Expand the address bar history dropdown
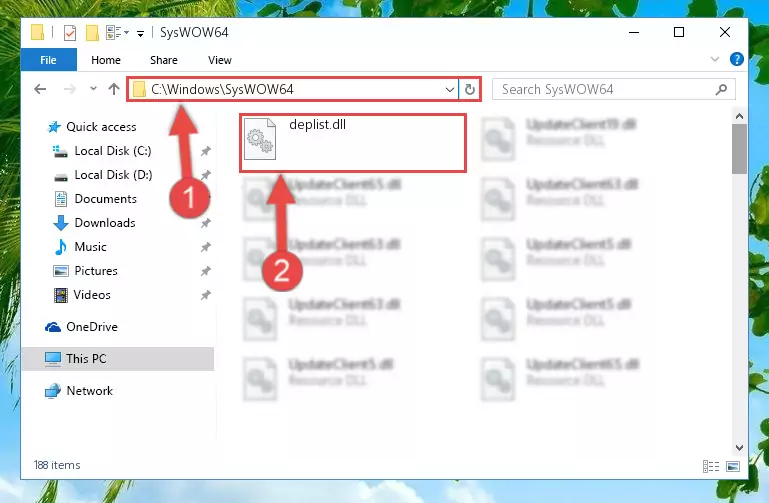The width and height of the screenshot is (769, 503). pyautogui.click(x=449, y=90)
